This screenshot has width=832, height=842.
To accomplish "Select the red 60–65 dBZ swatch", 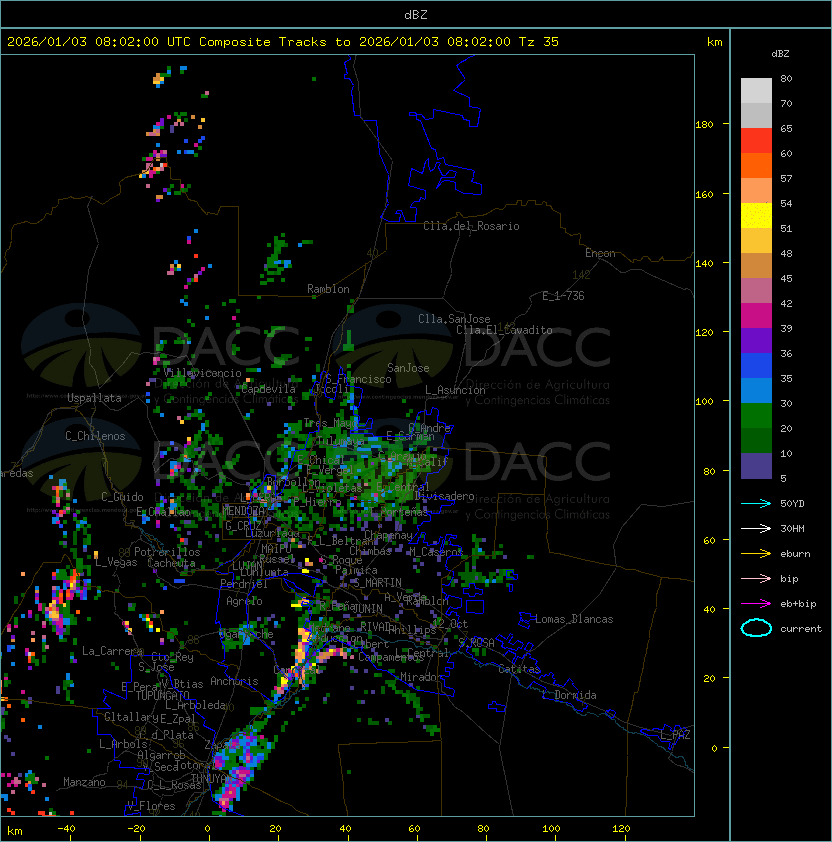I will pyautogui.click(x=756, y=141).
